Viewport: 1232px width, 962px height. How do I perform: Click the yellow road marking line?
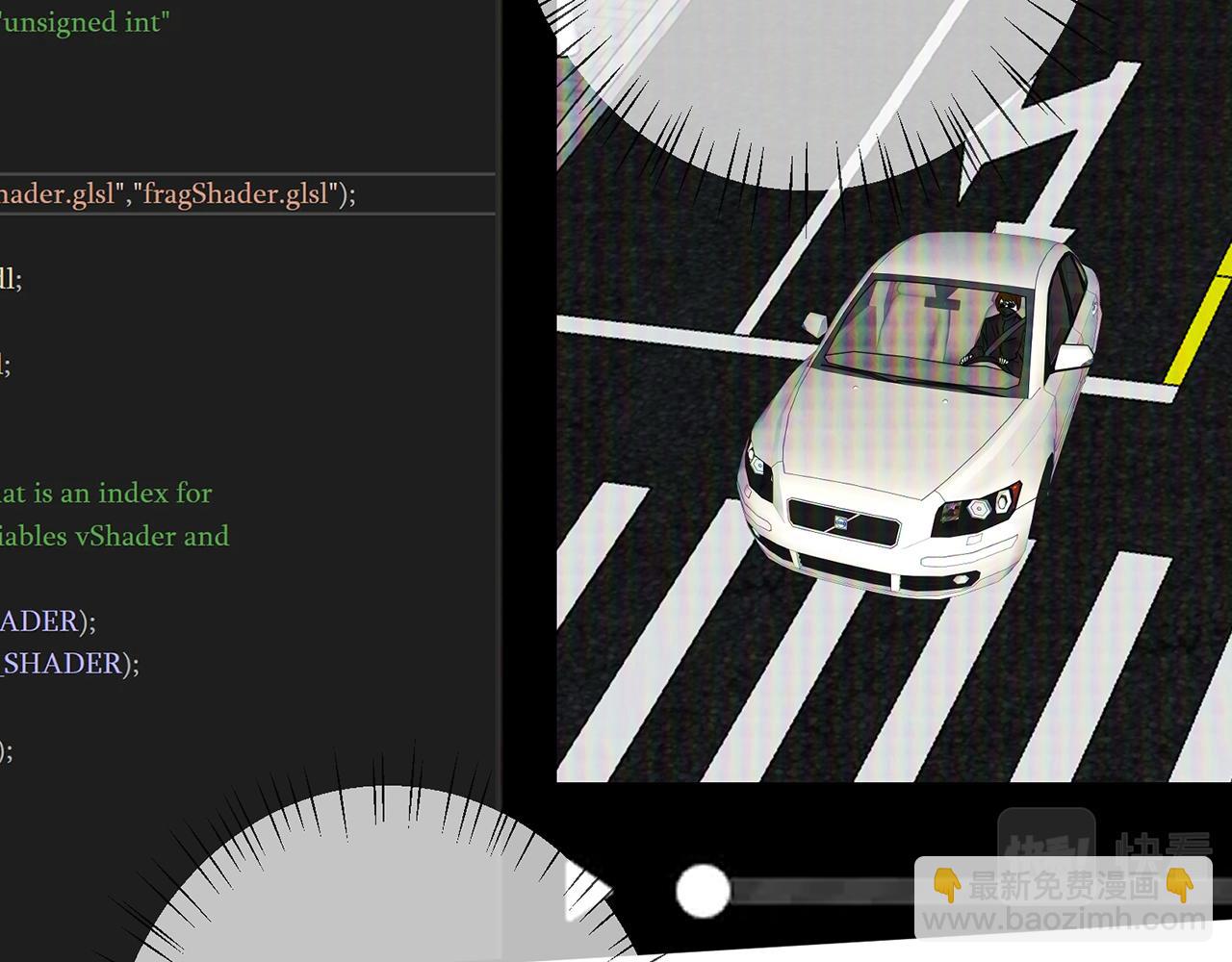1198,327
